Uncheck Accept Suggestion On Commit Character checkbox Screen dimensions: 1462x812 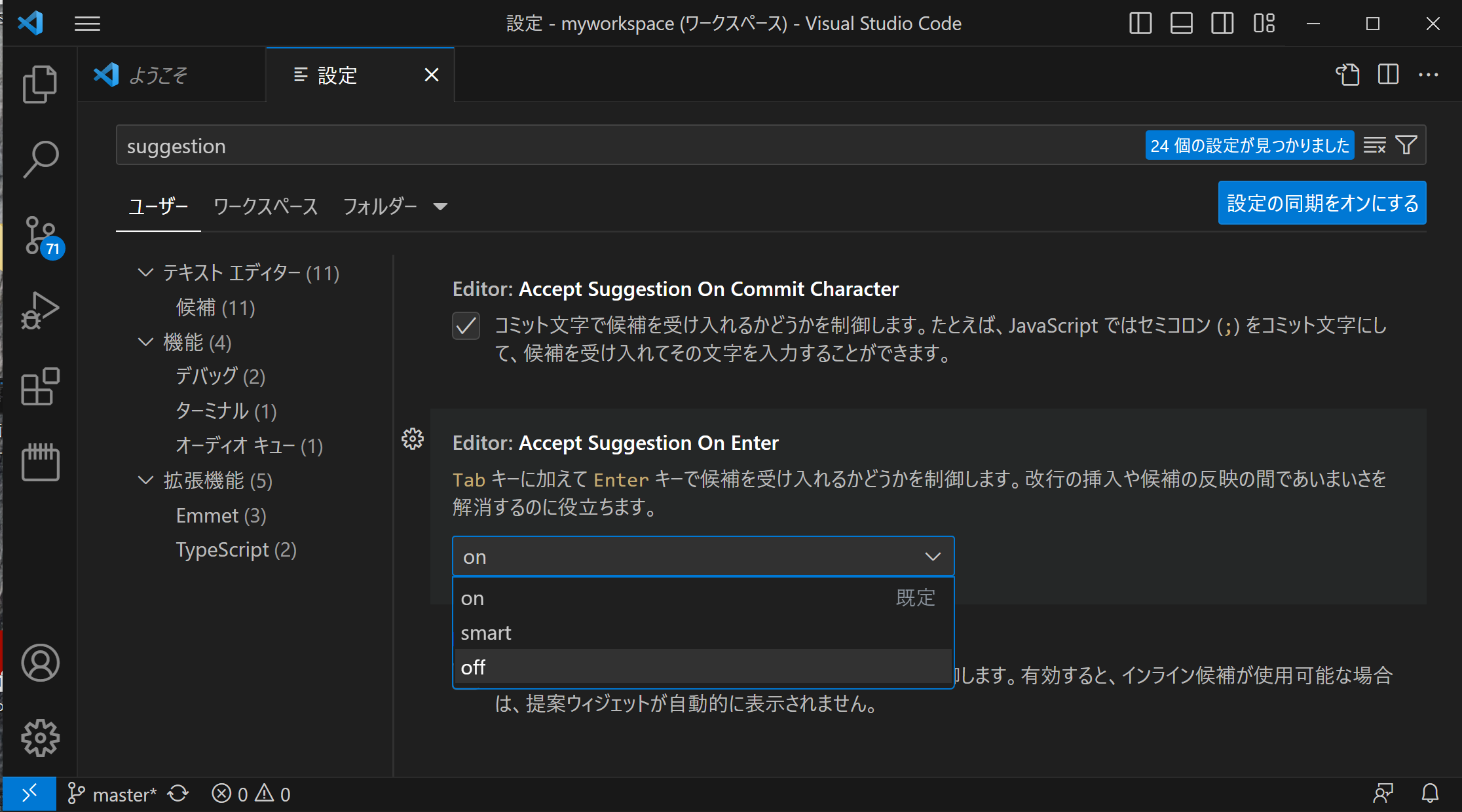pyautogui.click(x=466, y=325)
